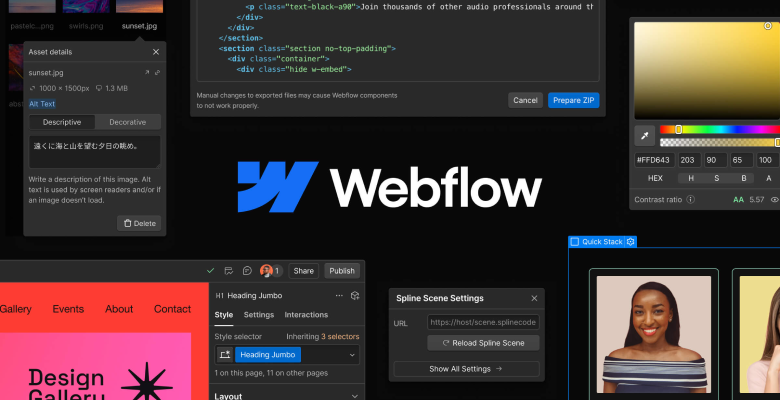Open Heading Jumbo more options ellipsis
780x400 pixels.
coord(339,296)
